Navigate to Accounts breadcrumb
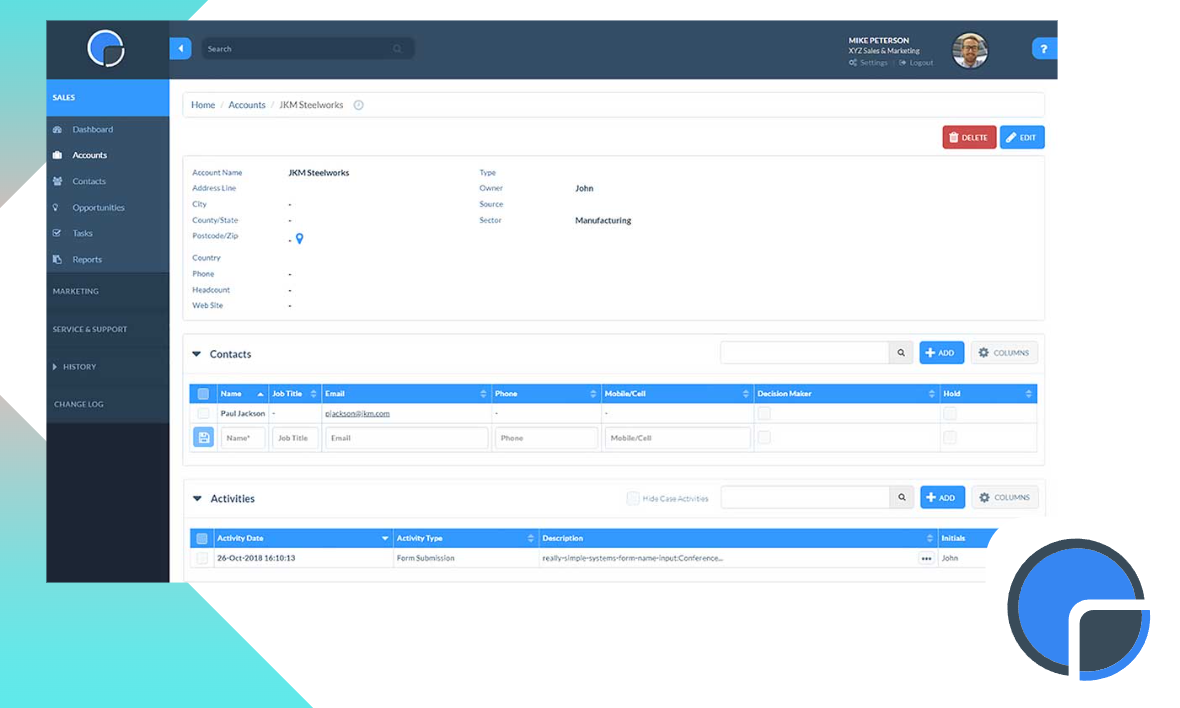Image resolution: width=1180 pixels, height=708 pixels. point(247,105)
